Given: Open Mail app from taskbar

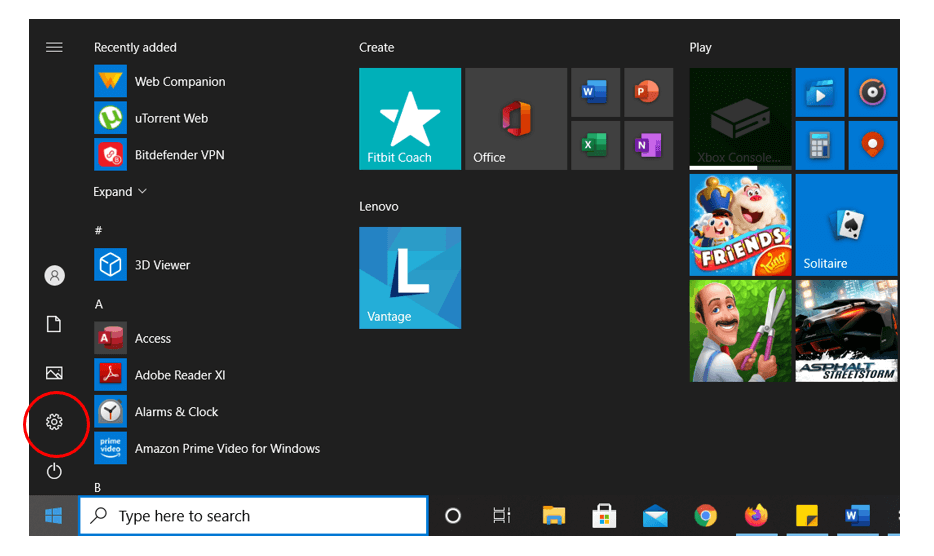Looking at the screenshot, I should [655, 515].
